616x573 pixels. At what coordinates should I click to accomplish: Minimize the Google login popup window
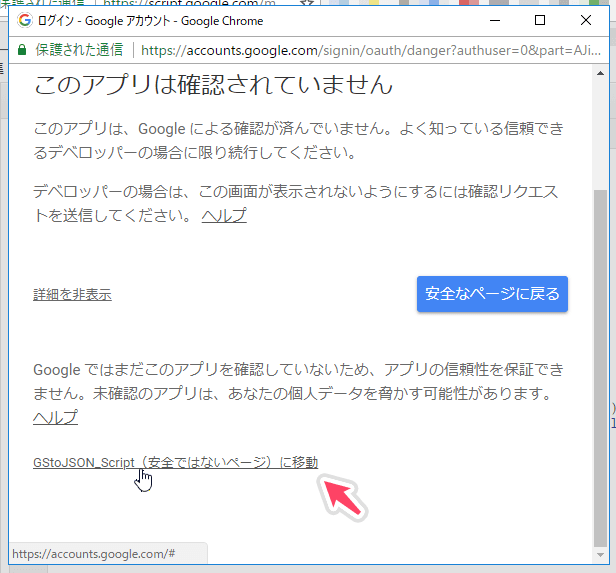click(x=495, y=20)
